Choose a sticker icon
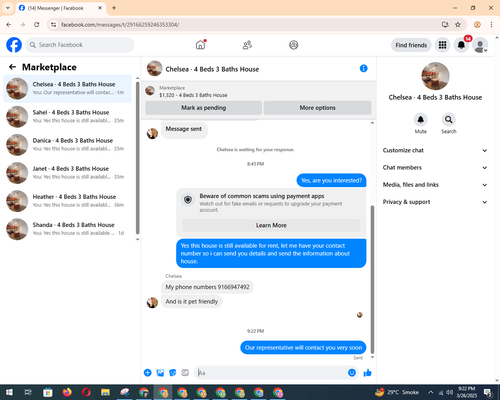The image size is (500, 400). click(x=173, y=373)
